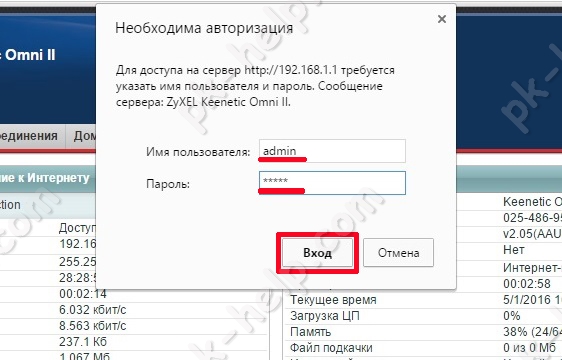Click the Пароль label in dialog

(168, 184)
